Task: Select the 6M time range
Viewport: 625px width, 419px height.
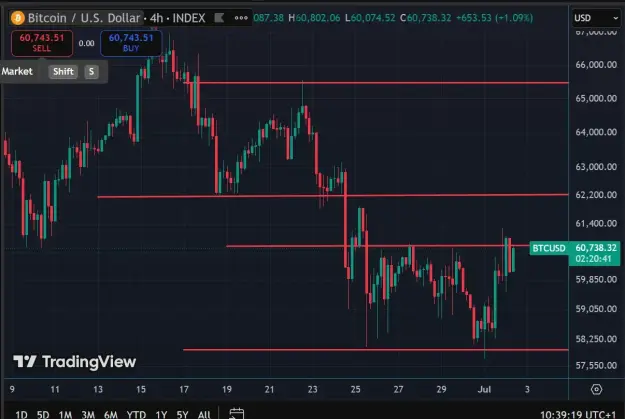Action: coord(111,415)
